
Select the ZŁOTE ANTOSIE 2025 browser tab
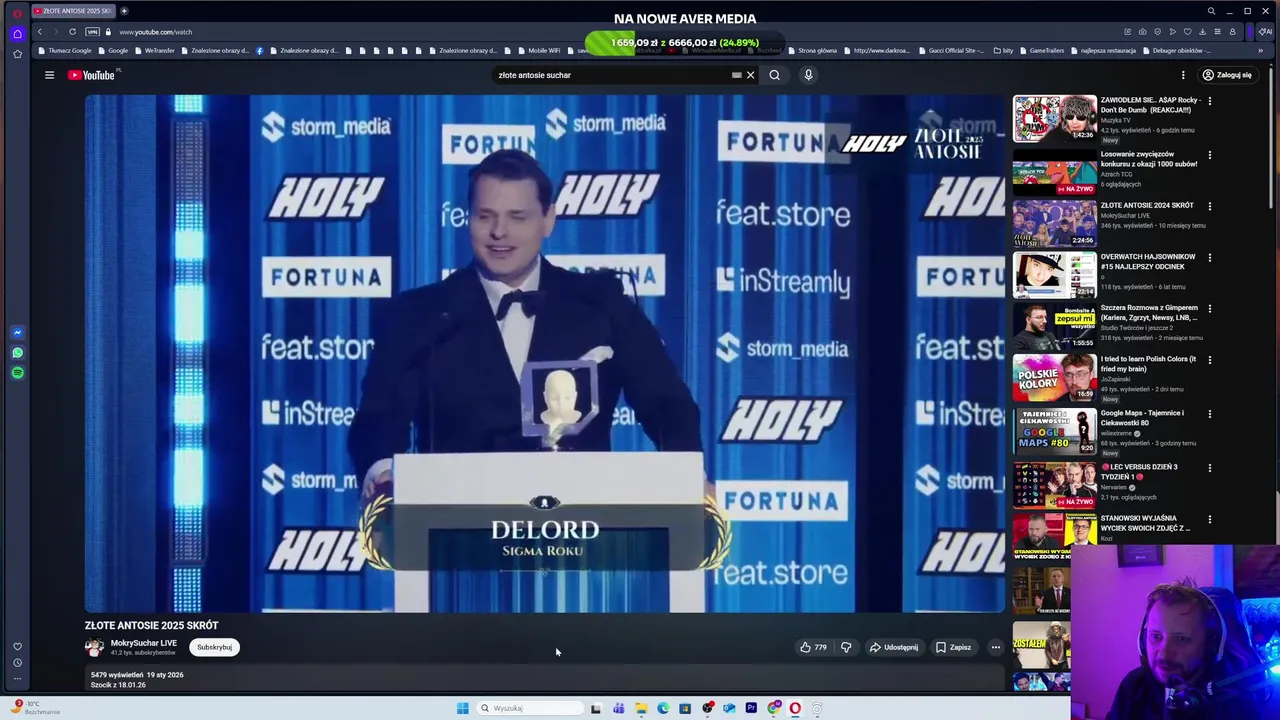[x=74, y=11]
